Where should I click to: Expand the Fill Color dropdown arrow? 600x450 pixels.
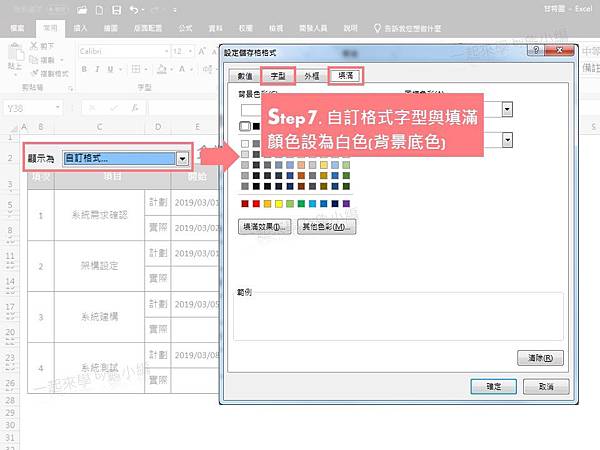coord(171,69)
